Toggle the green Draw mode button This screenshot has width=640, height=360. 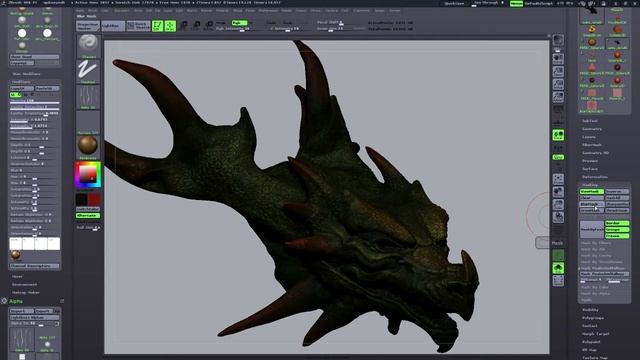point(170,26)
